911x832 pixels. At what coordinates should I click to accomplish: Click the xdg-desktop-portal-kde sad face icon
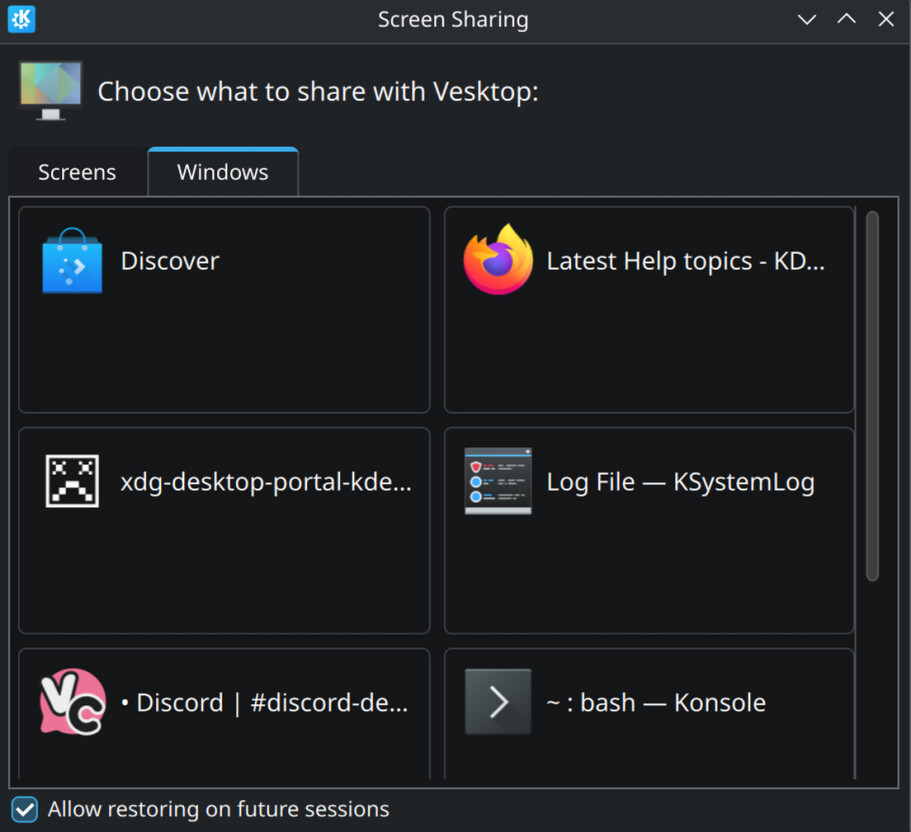tap(72, 481)
